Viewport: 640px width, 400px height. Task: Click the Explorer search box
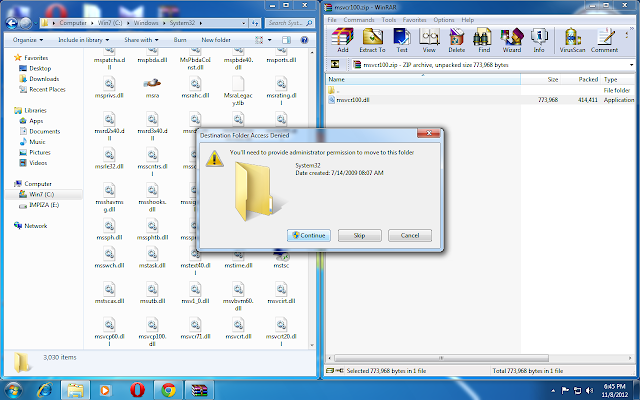(289, 23)
